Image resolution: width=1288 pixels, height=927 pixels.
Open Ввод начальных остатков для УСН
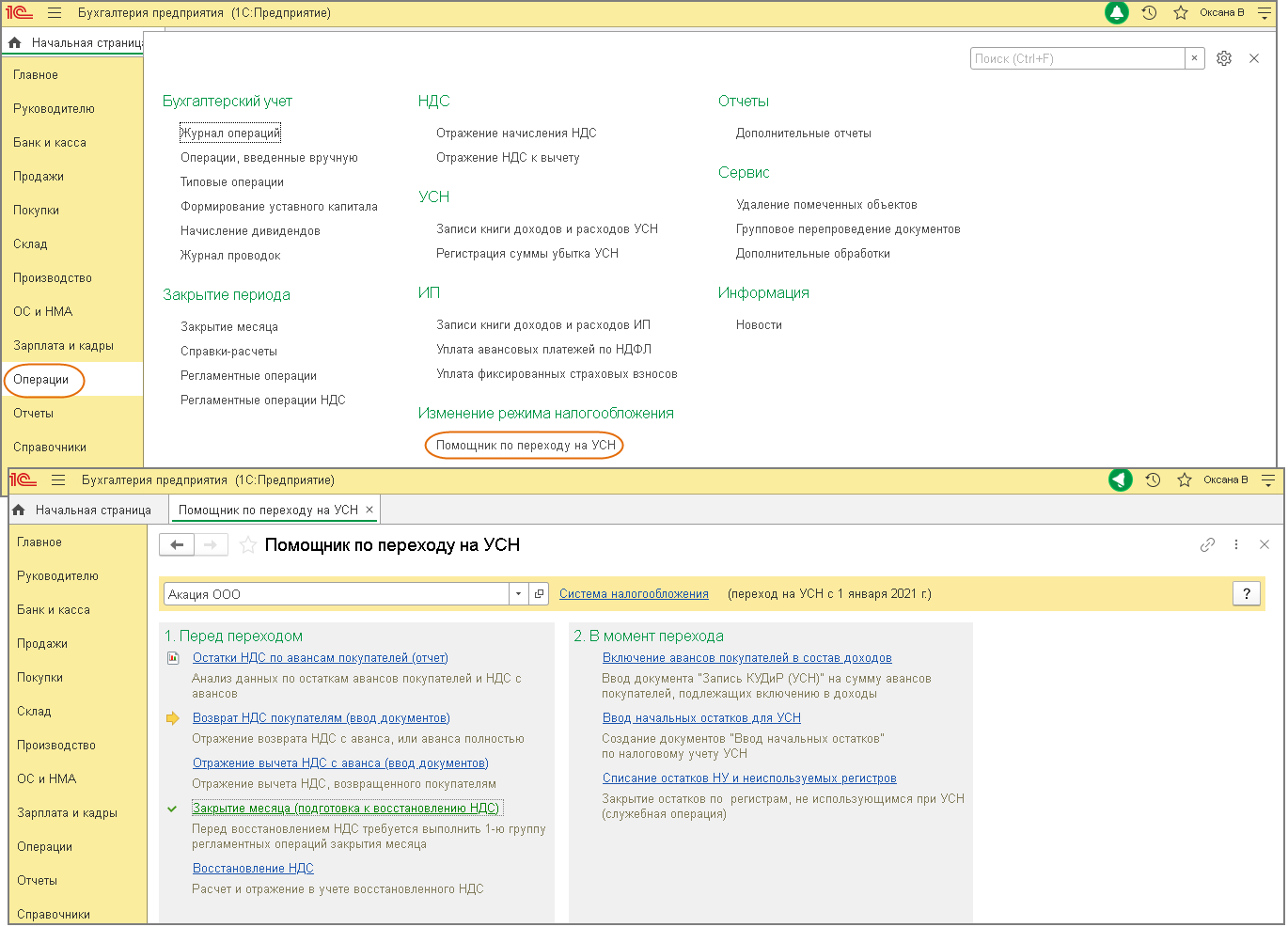(x=701, y=718)
